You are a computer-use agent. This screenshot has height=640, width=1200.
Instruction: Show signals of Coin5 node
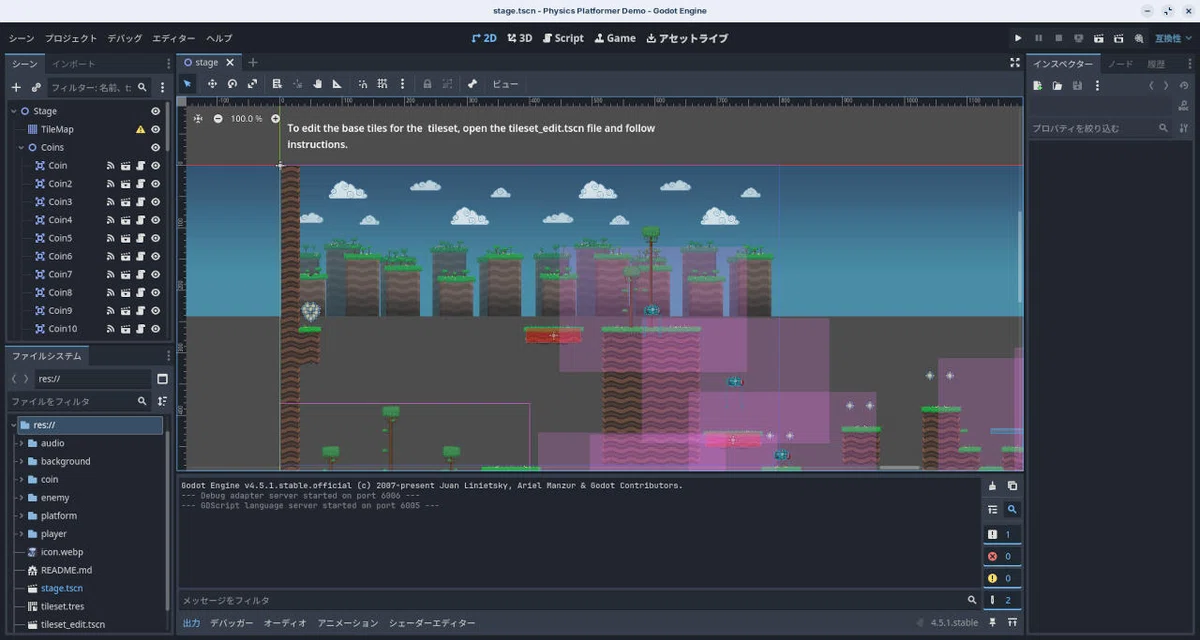(111, 238)
